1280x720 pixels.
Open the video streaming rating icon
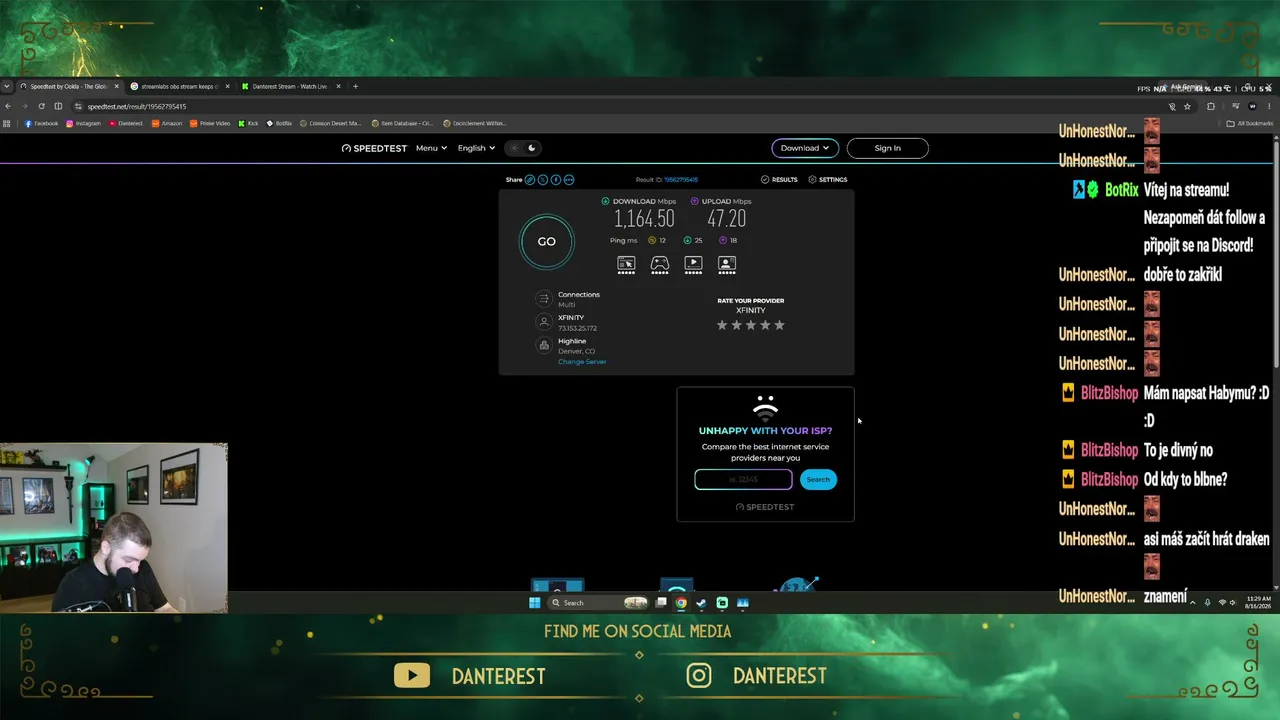(693, 264)
